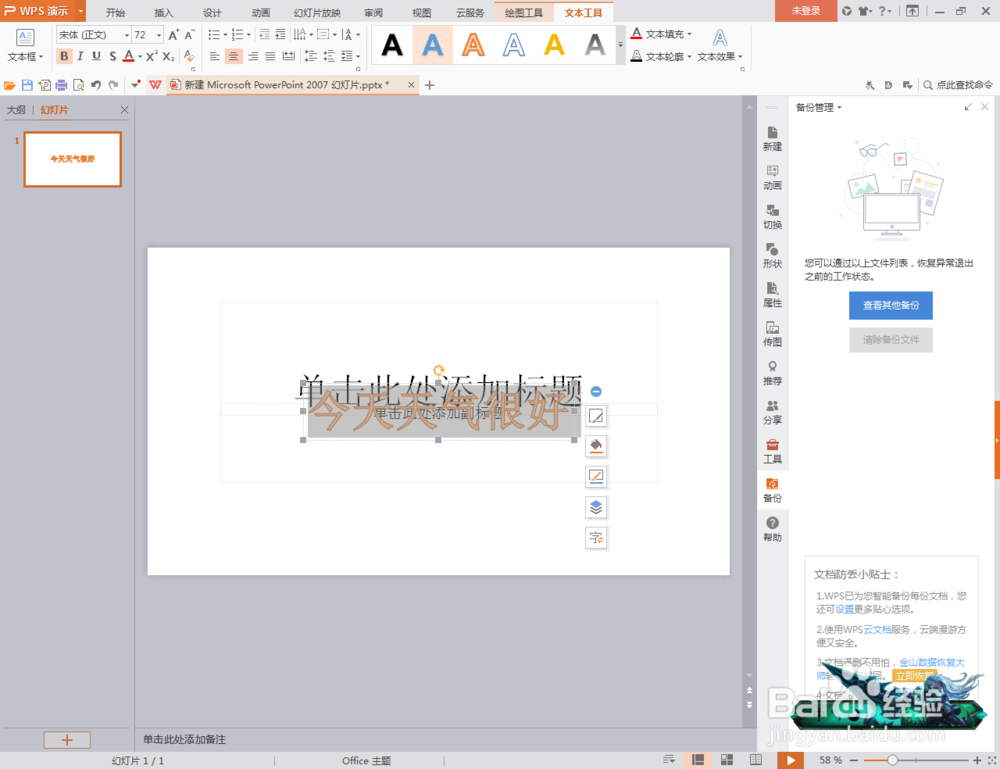Screen dimensions: 1000x769
Task: Apply the yellow WordArt style
Action: (554, 45)
